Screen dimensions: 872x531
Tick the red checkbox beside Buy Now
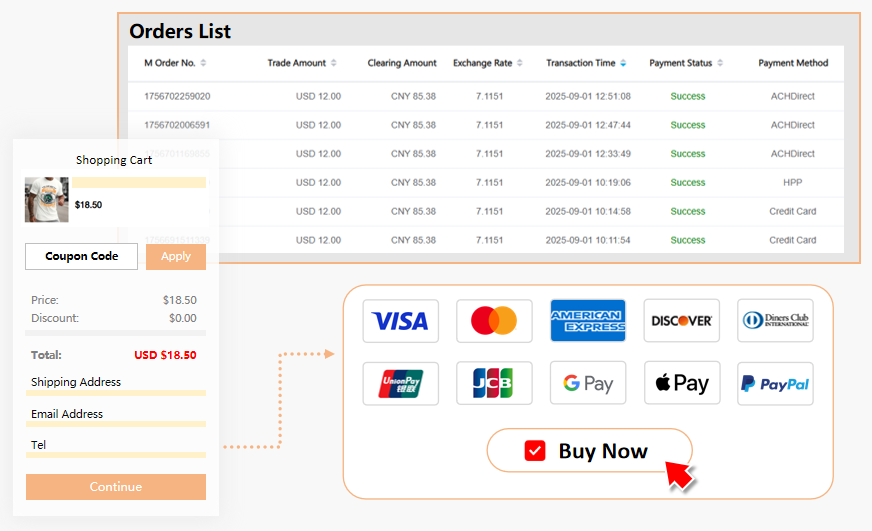(535, 451)
